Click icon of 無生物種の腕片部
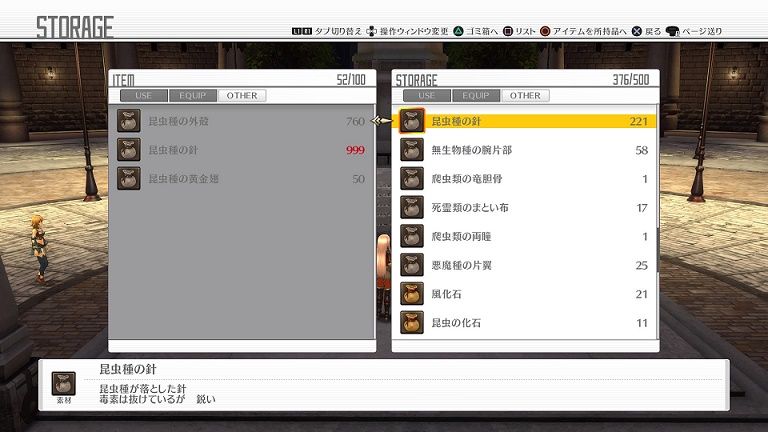The height and width of the screenshot is (432, 768). (x=412, y=150)
